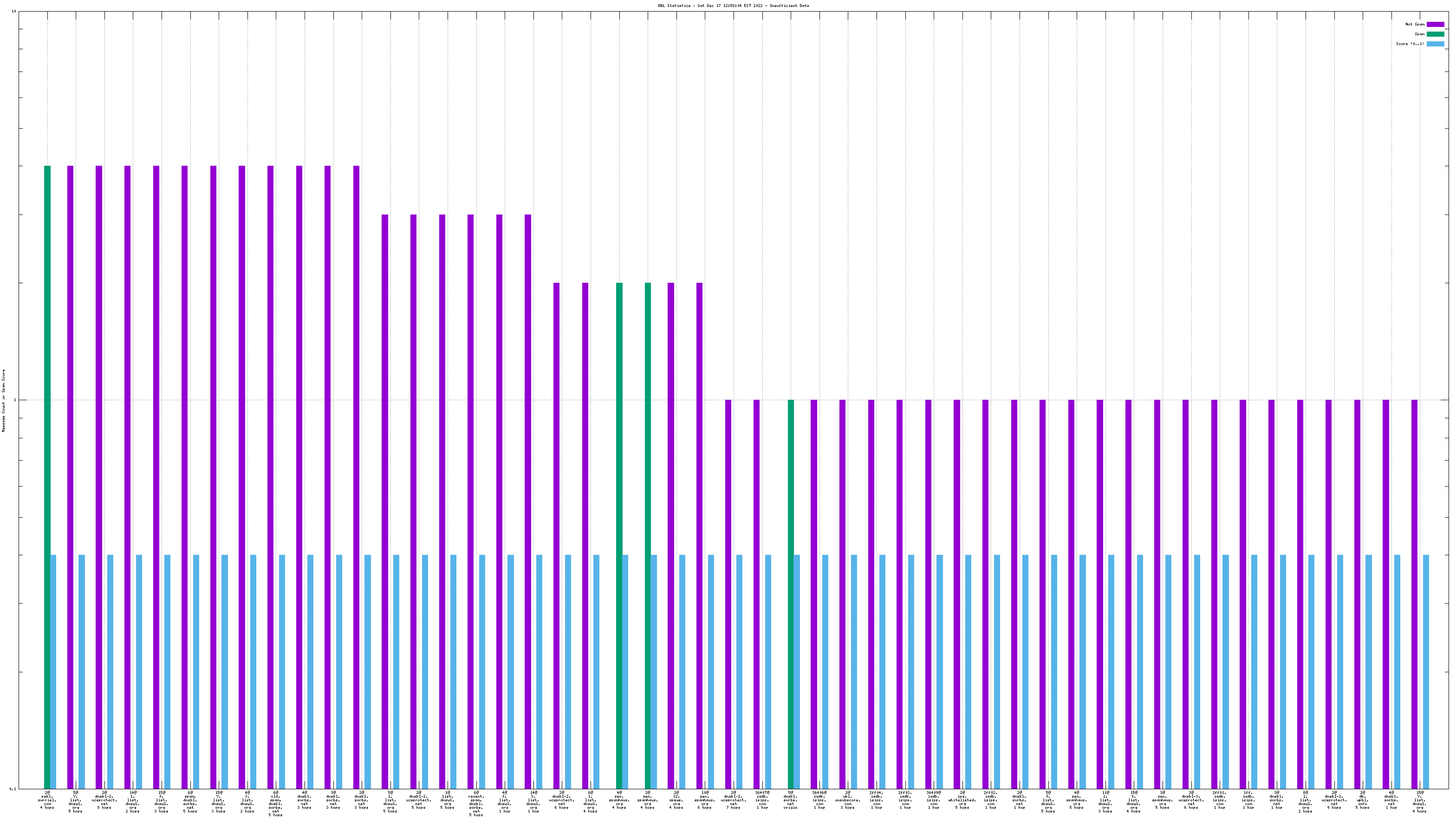Click the y-axis label 'Message Count or Spam Score'
The width and height of the screenshot is (1456, 819).
[x=3, y=400]
